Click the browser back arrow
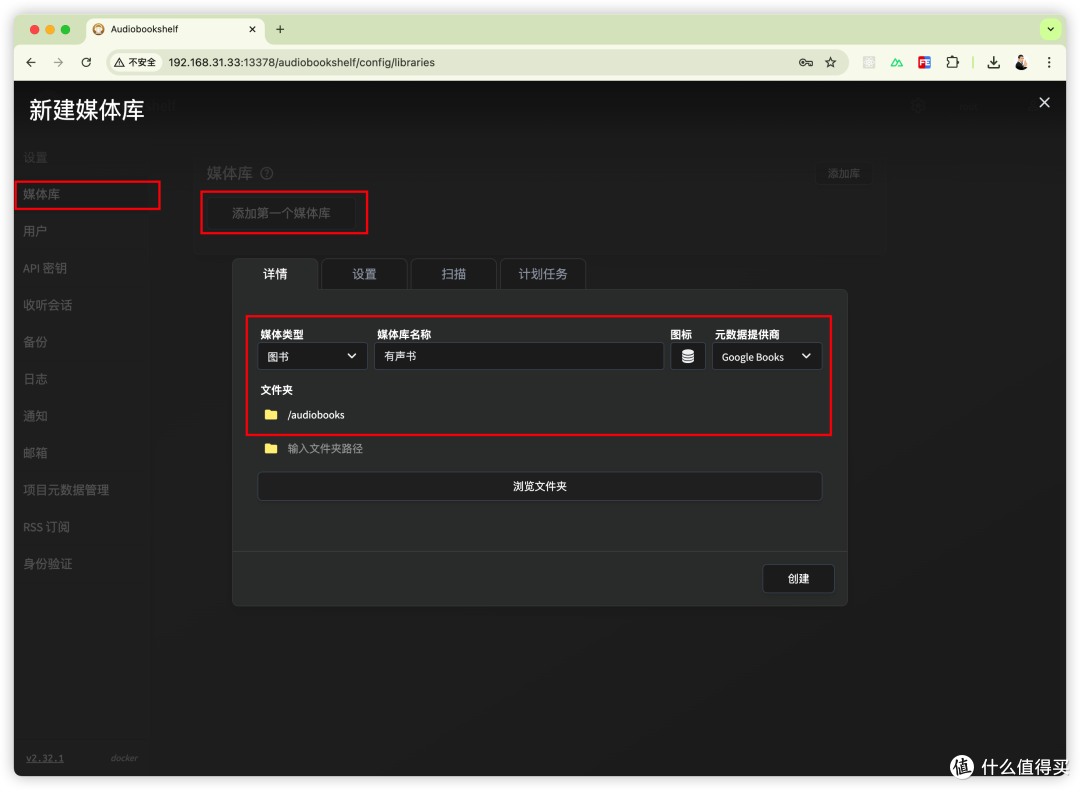 (30, 62)
